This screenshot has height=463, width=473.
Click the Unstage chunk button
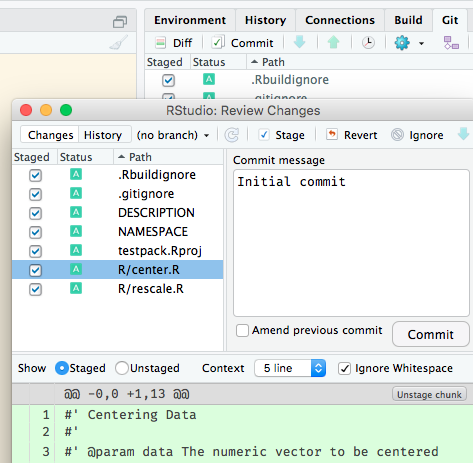(429, 395)
